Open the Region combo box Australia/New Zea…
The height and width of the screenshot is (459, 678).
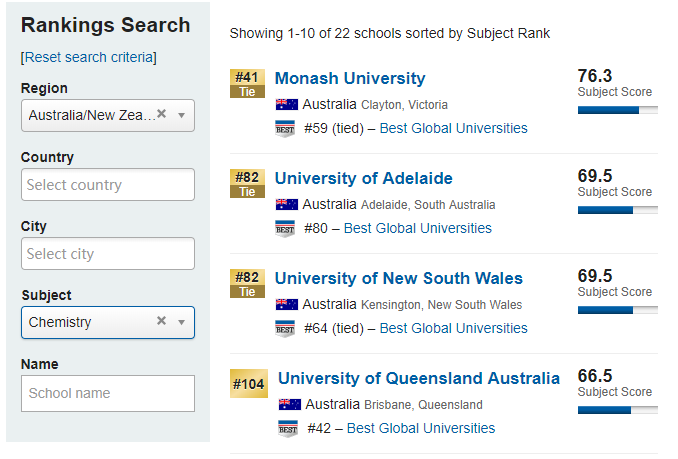[108, 115]
